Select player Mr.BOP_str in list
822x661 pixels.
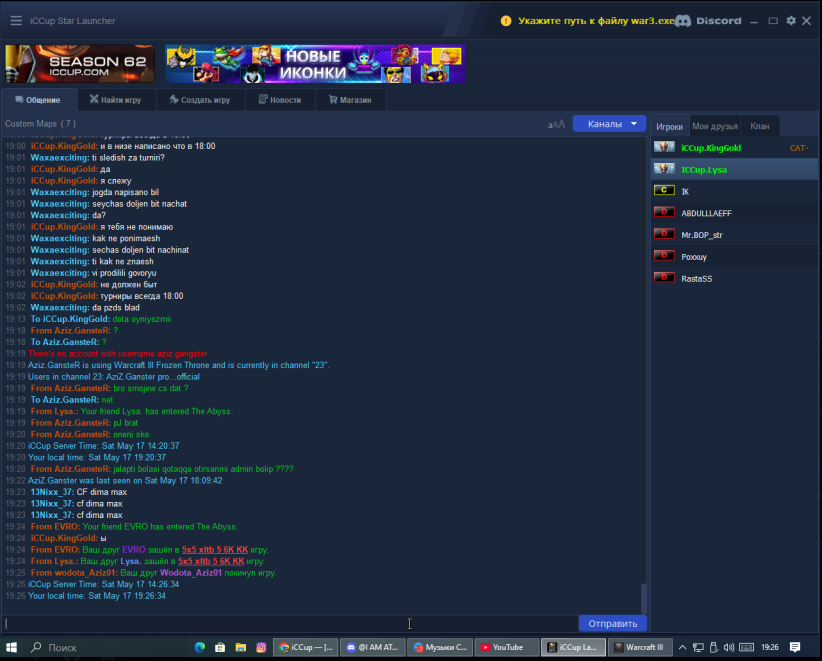734,235
